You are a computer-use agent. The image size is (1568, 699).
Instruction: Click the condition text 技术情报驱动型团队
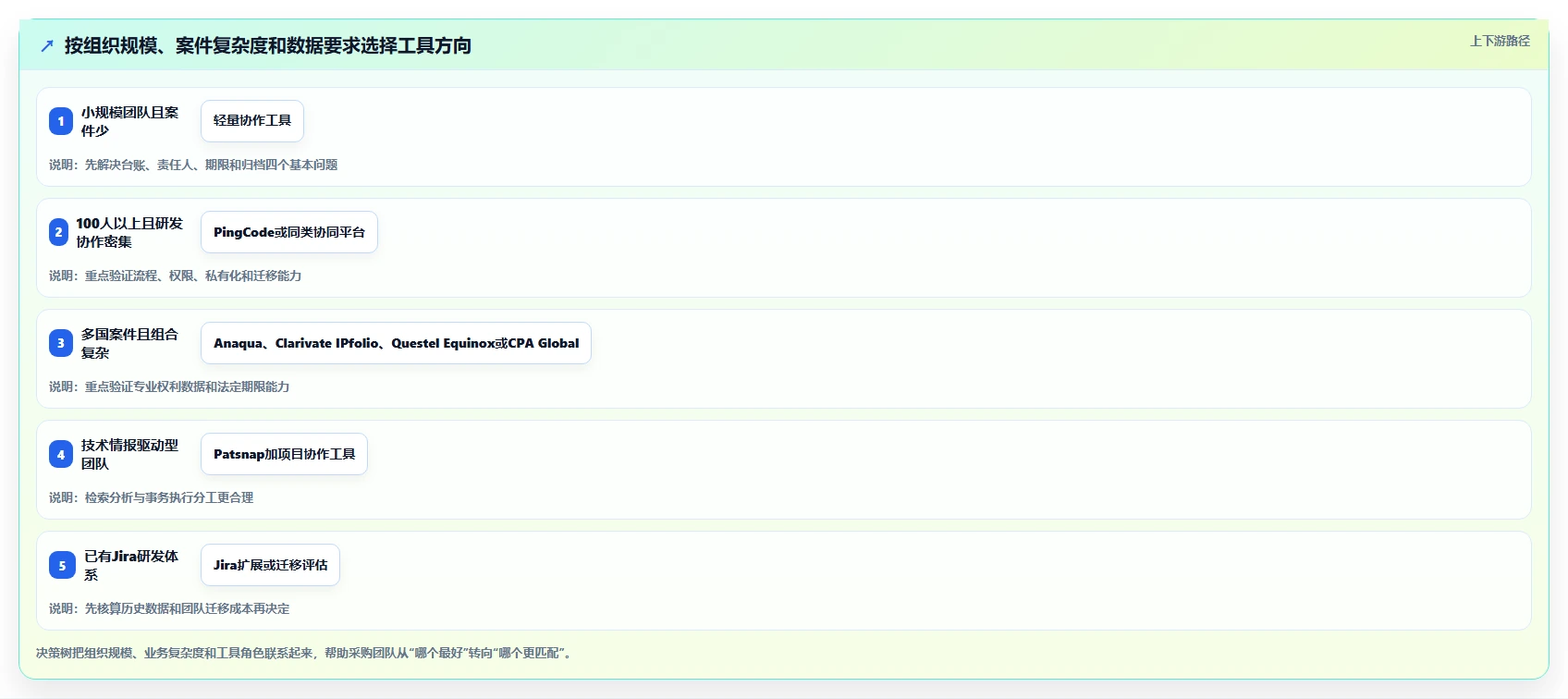tap(129, 454)
